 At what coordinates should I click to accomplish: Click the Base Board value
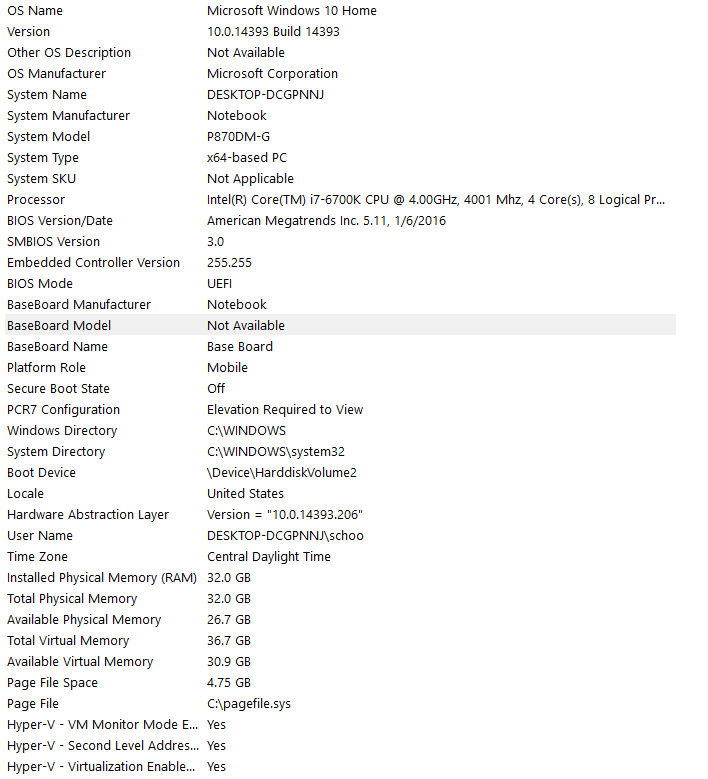(240, 346)
